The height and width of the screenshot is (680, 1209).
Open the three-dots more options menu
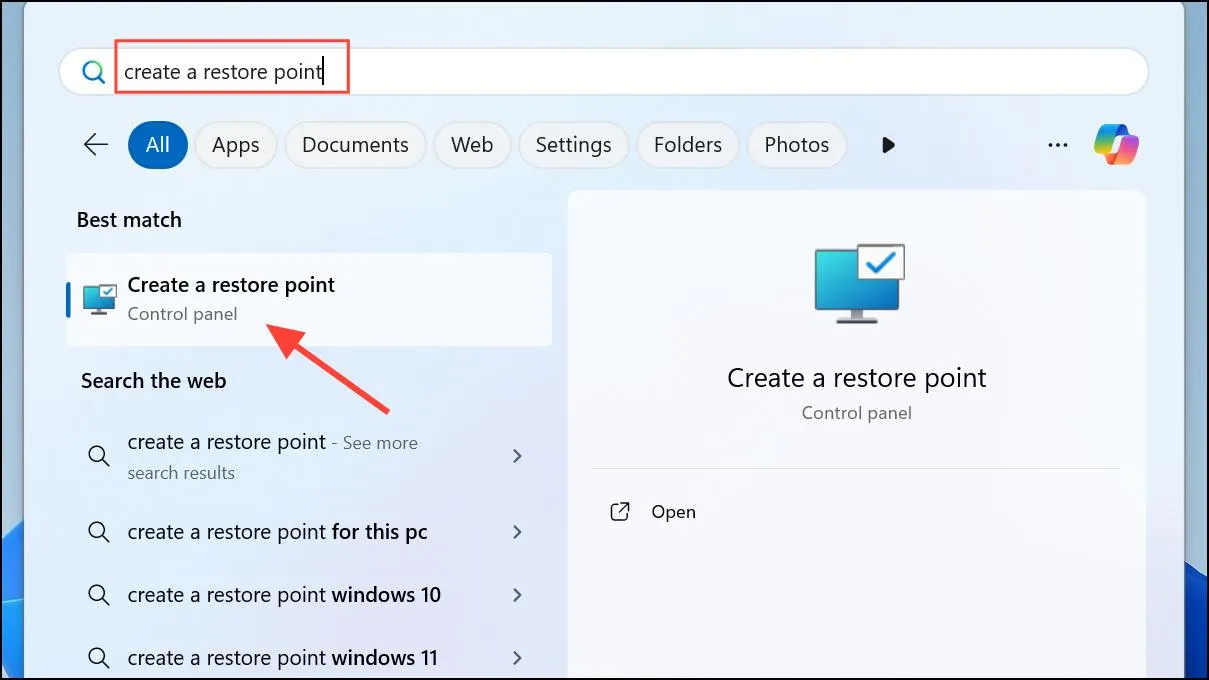(1057, 145)
